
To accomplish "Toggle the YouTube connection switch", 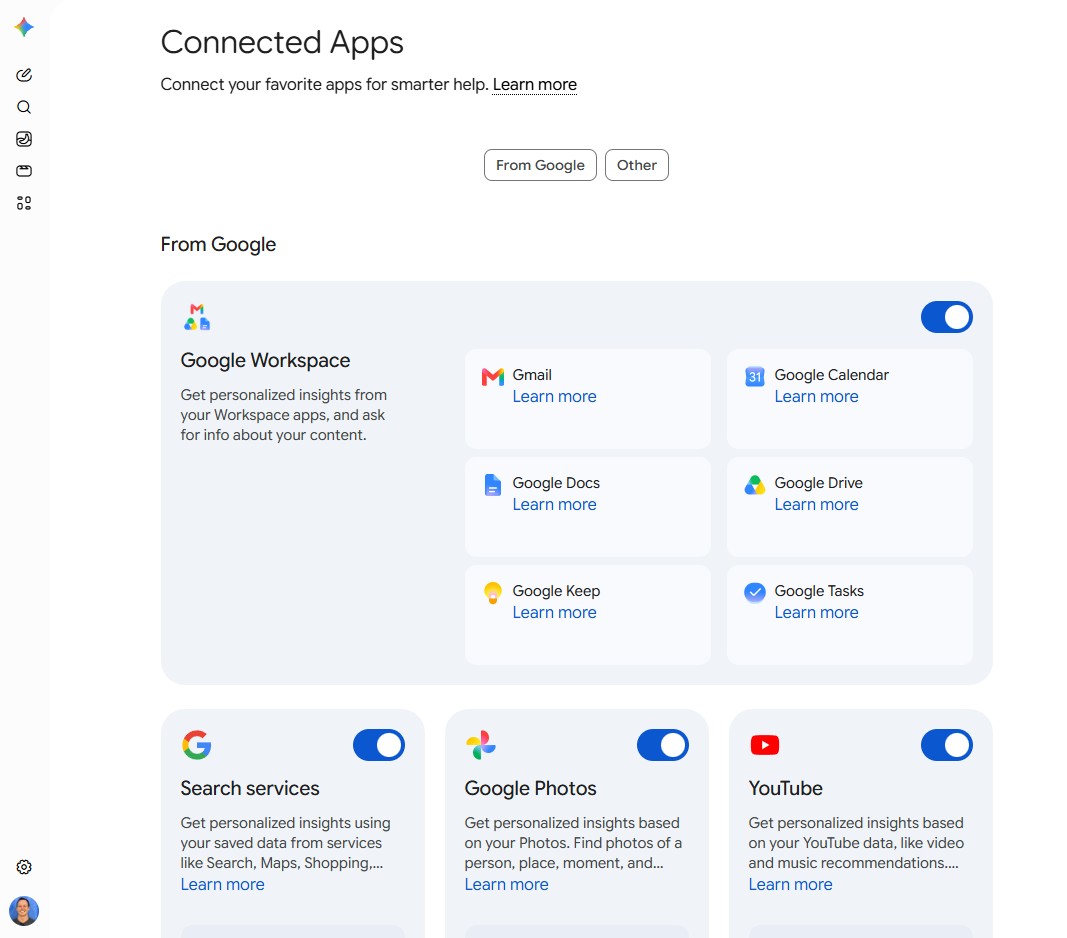I will click(x=947, y=745).
